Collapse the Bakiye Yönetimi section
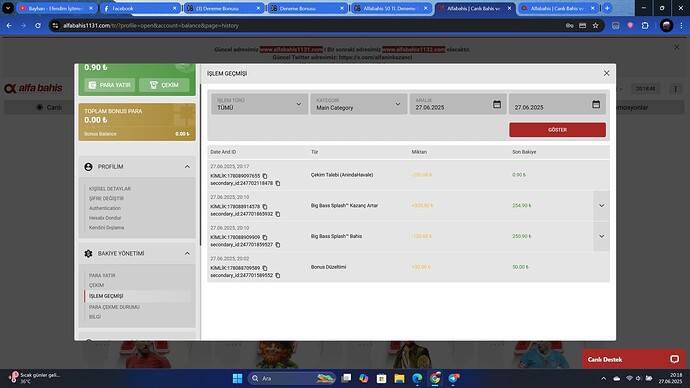This screenshot has width=690, height=388. click(x=187, y=253)
